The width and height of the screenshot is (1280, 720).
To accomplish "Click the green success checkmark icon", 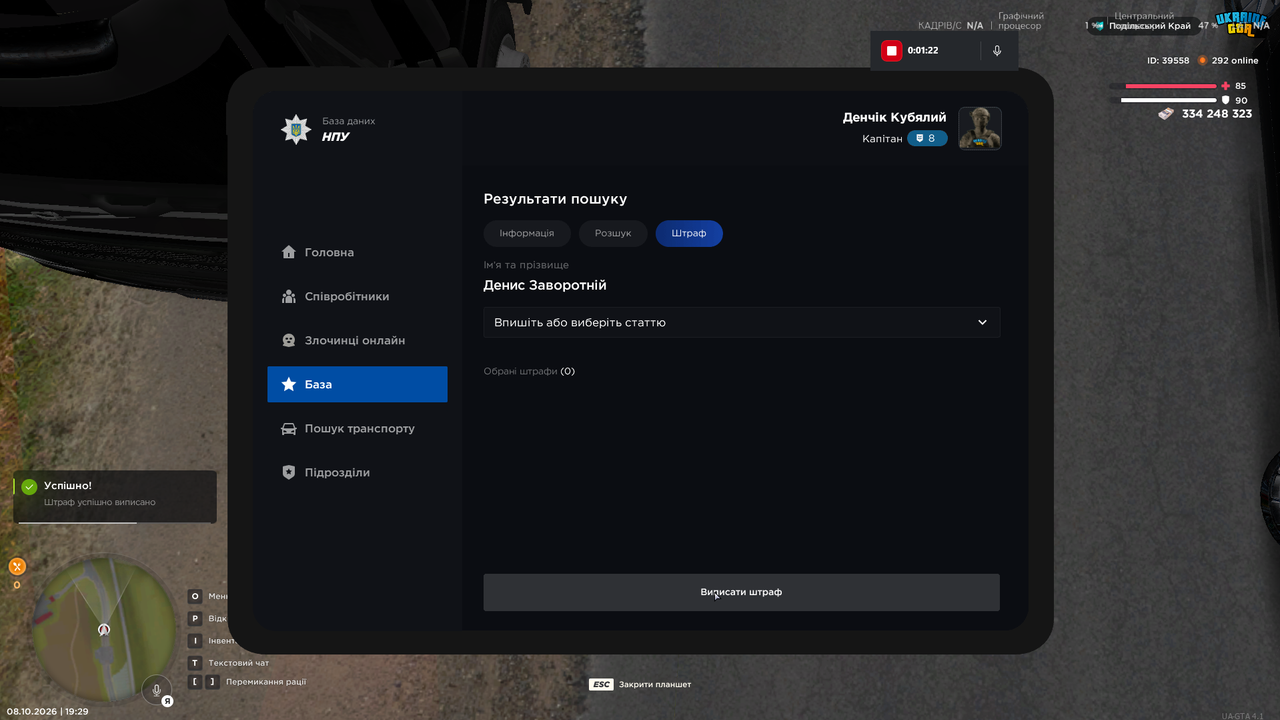I will [x=29, y=487].
